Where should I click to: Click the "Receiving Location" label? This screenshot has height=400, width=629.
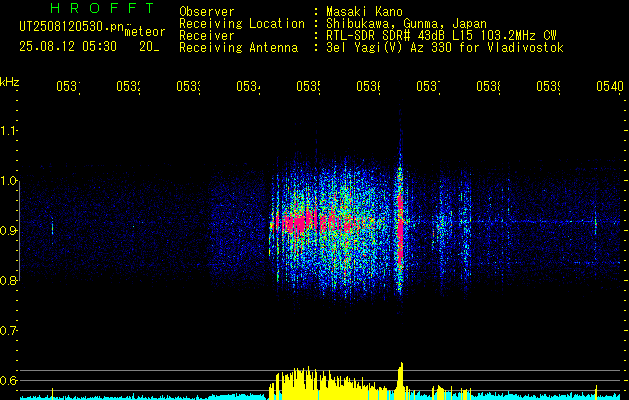pyautogui.click(x=242, y=24)
